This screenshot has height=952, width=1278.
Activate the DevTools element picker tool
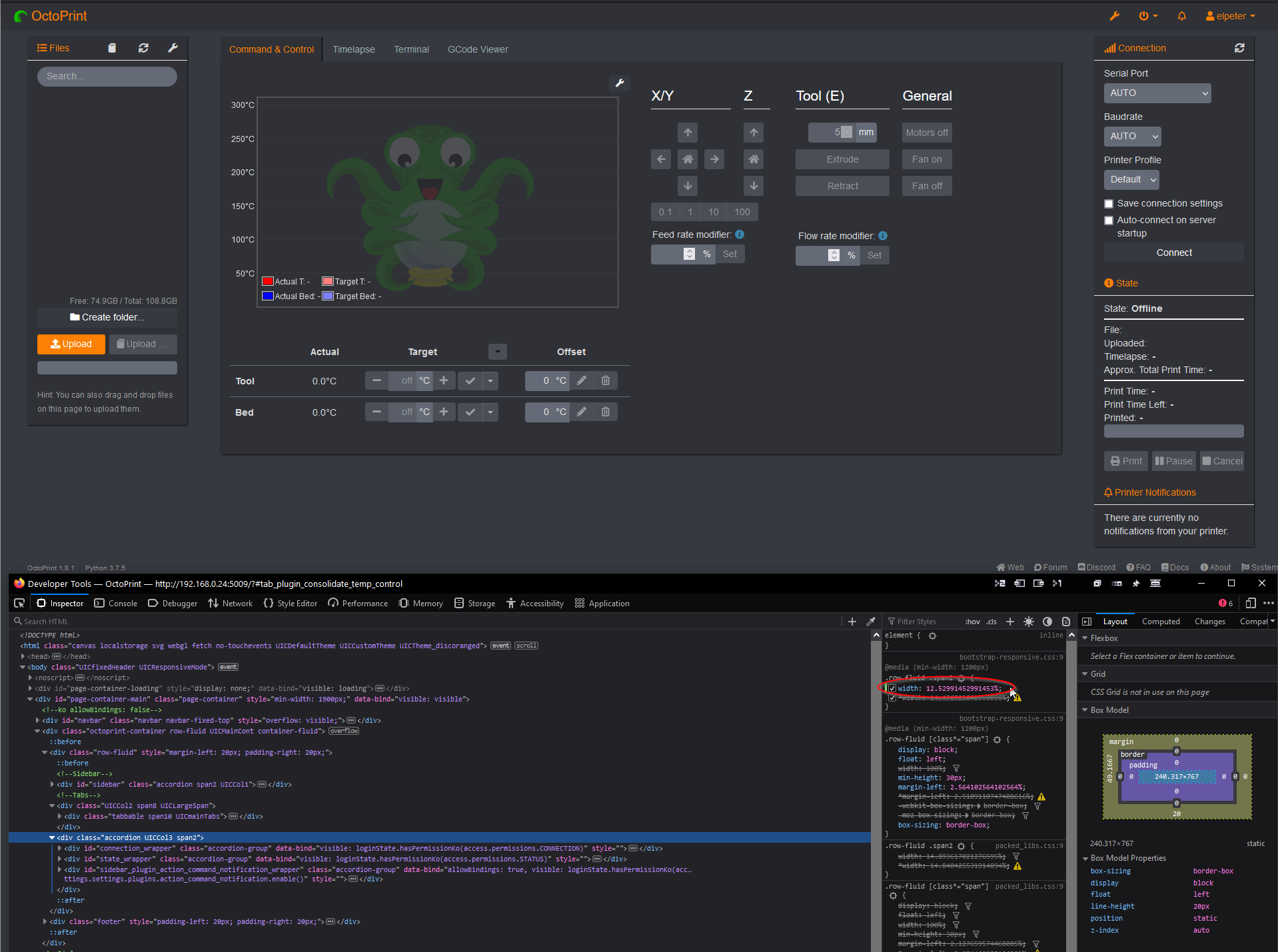point(19,603)
